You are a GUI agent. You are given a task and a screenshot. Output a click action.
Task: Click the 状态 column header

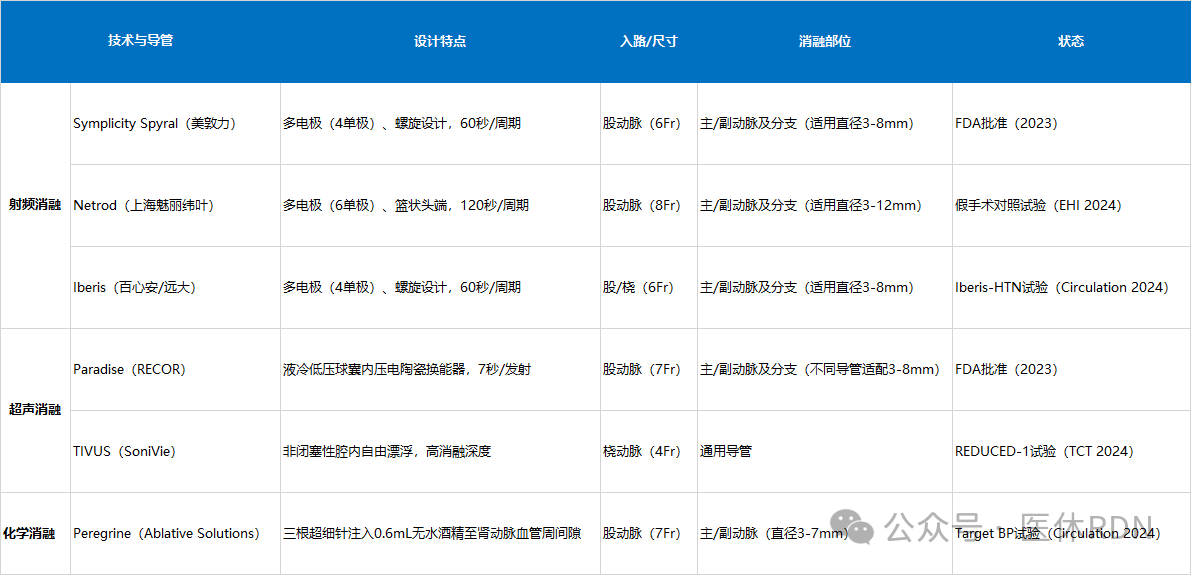(x=1071, y=41)
